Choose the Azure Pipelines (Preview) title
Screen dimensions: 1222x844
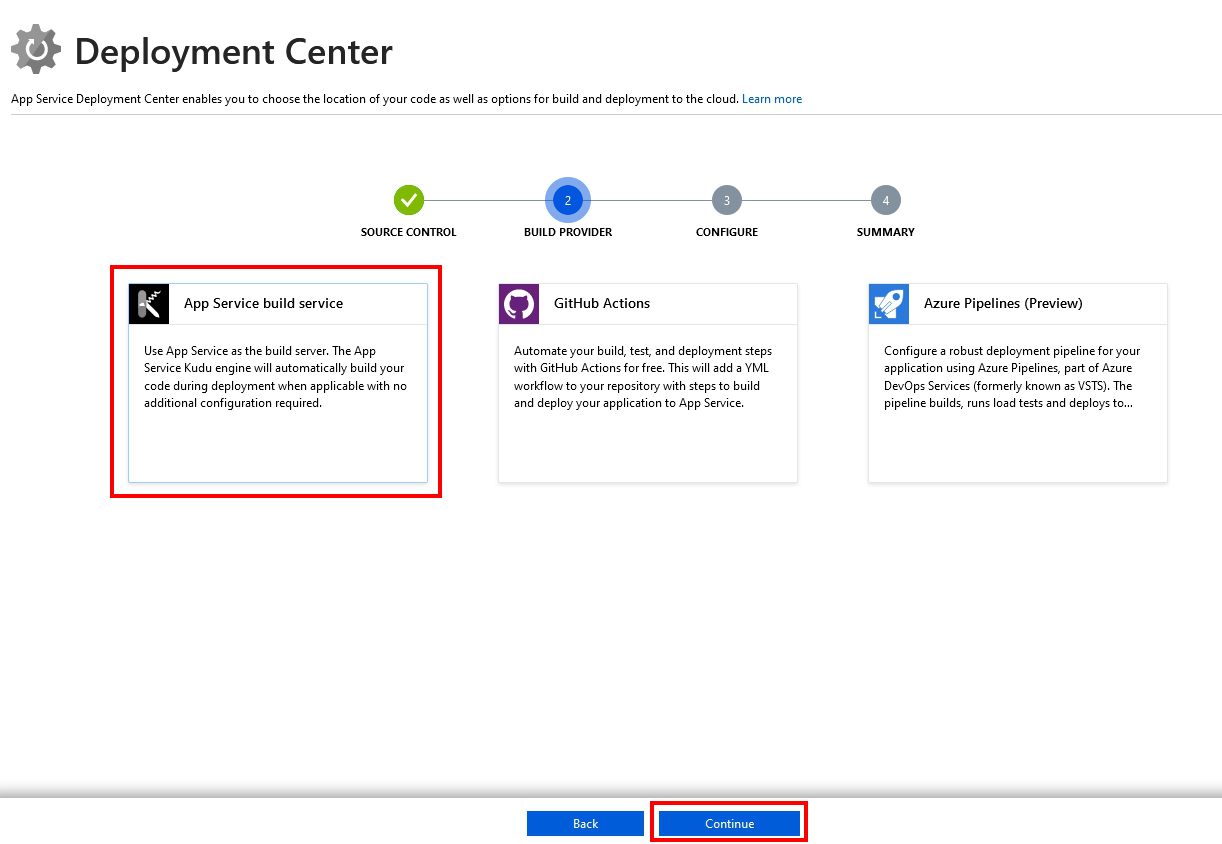[x=1003, y=303]
